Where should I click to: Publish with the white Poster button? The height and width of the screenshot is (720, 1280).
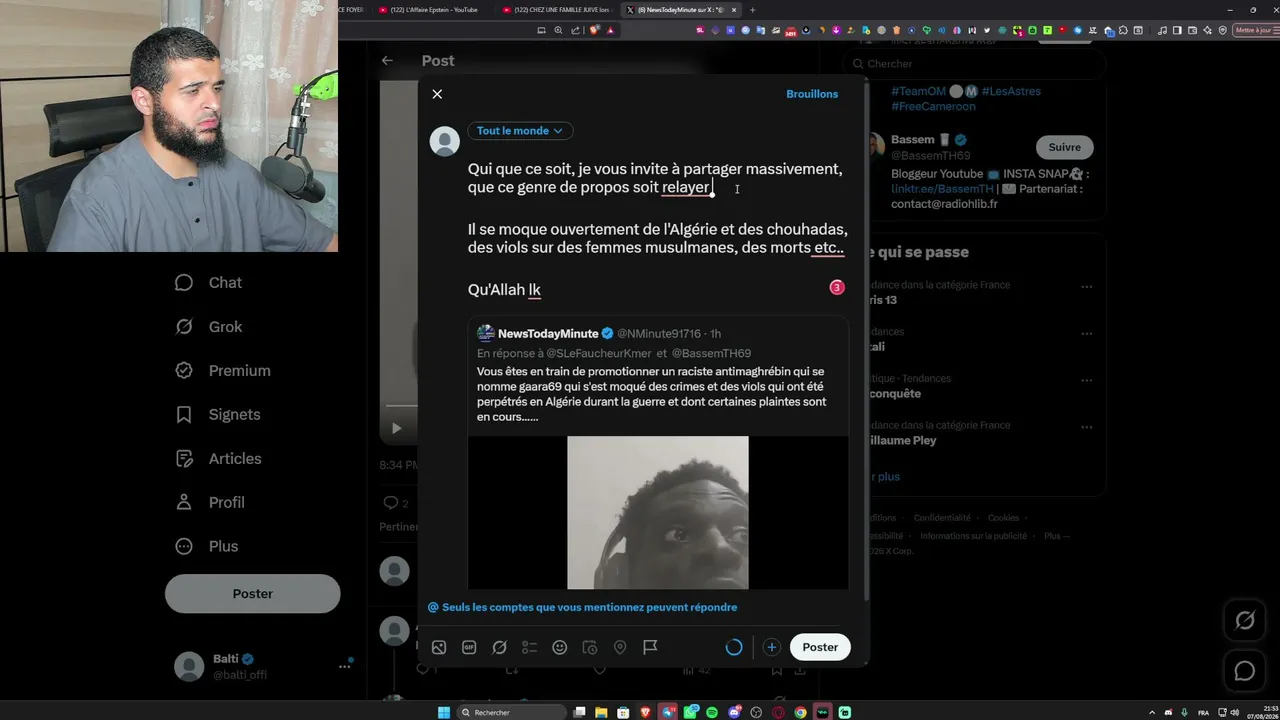820,647
